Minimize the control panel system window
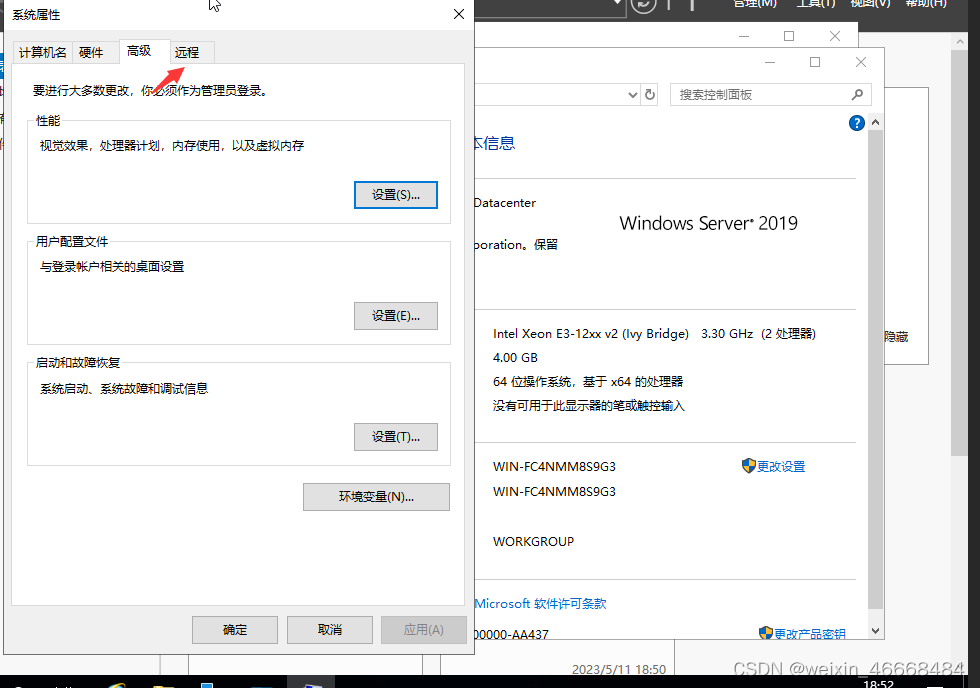 pos(770,62)
